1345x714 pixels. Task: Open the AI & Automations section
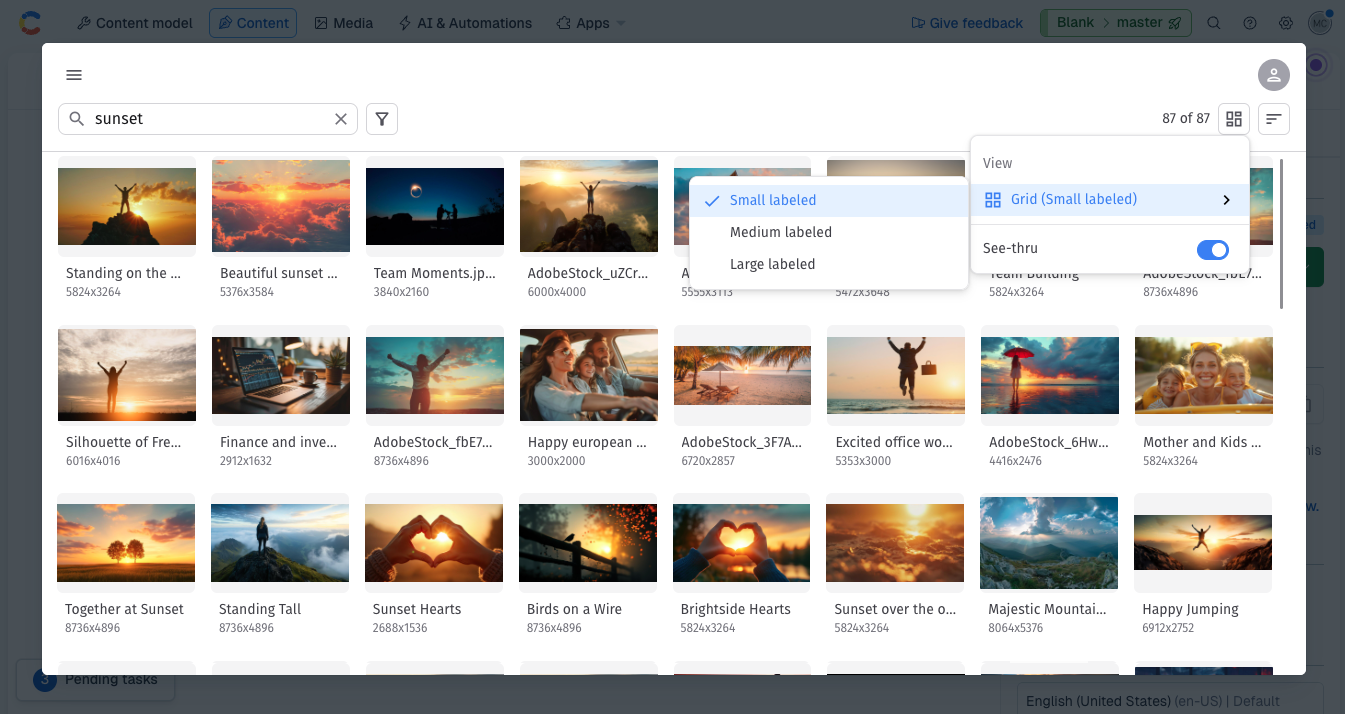[465, 23]
